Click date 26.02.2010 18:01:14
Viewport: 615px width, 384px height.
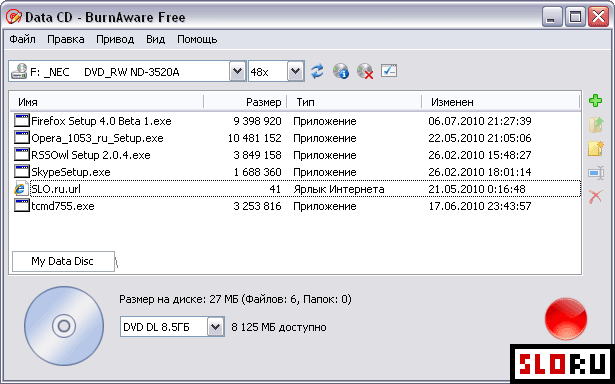(480, 172)
